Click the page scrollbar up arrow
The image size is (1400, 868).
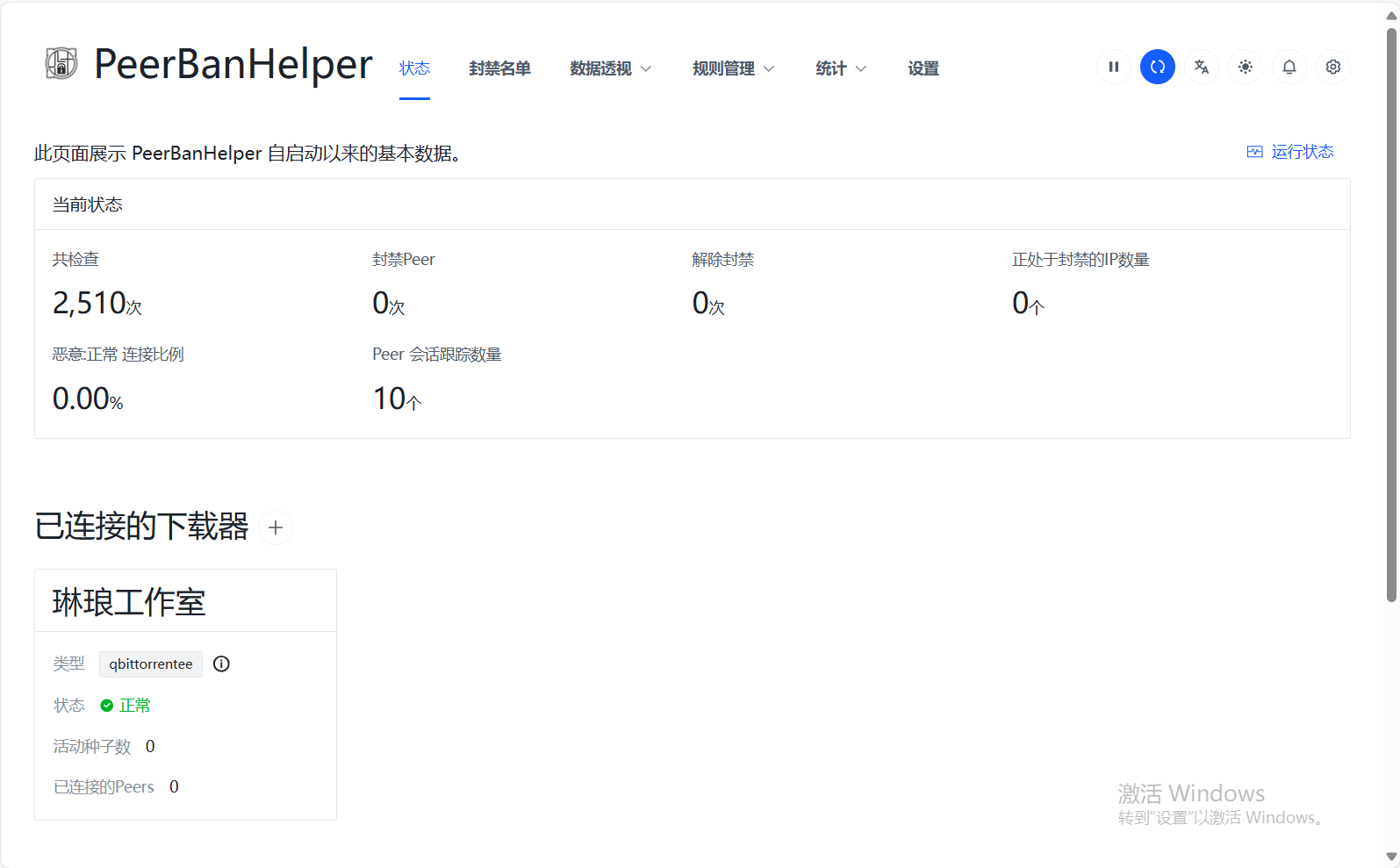[1391, 16]
